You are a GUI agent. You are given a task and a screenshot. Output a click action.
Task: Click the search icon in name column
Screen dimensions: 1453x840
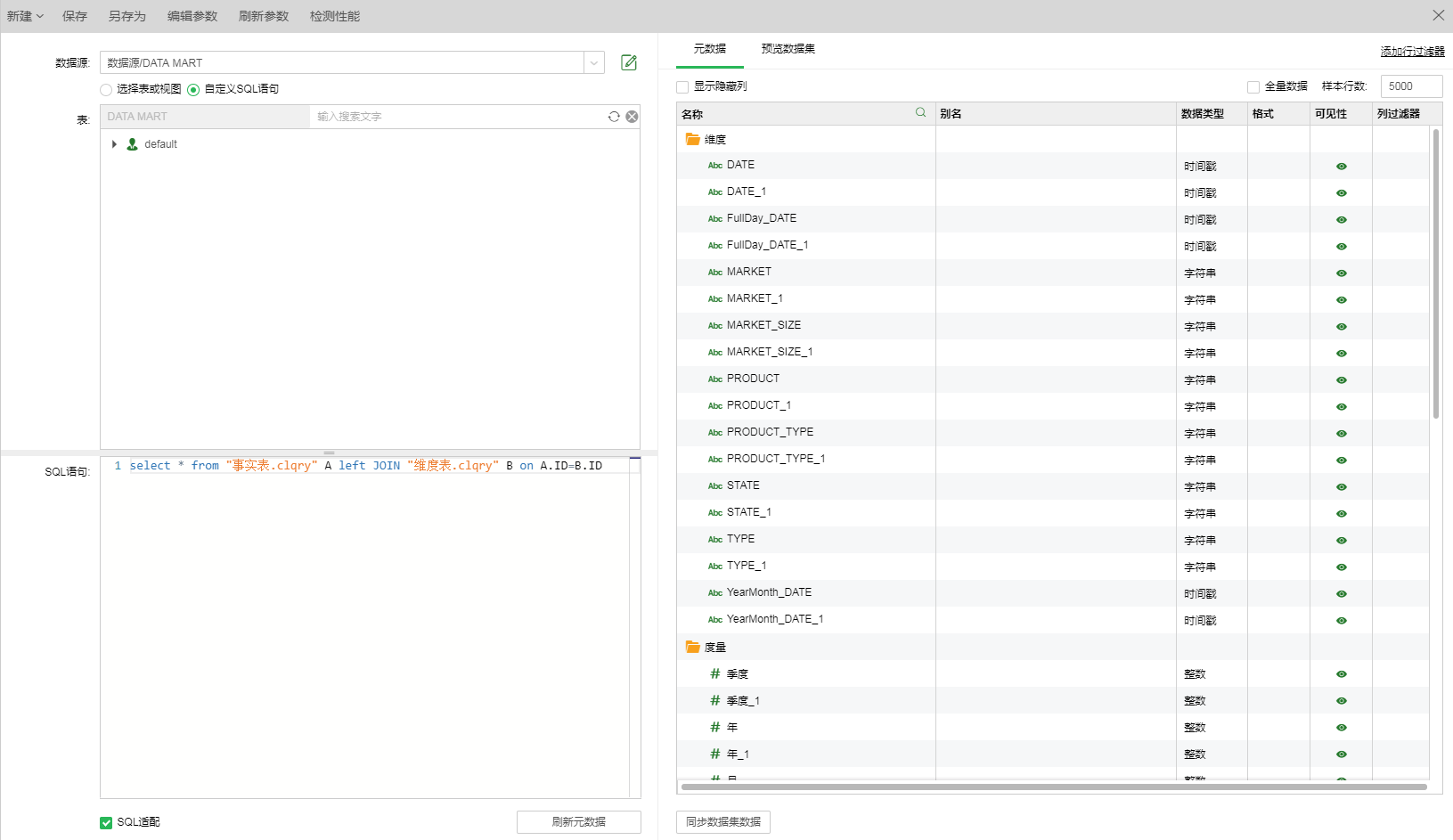[x=920, y=112]
